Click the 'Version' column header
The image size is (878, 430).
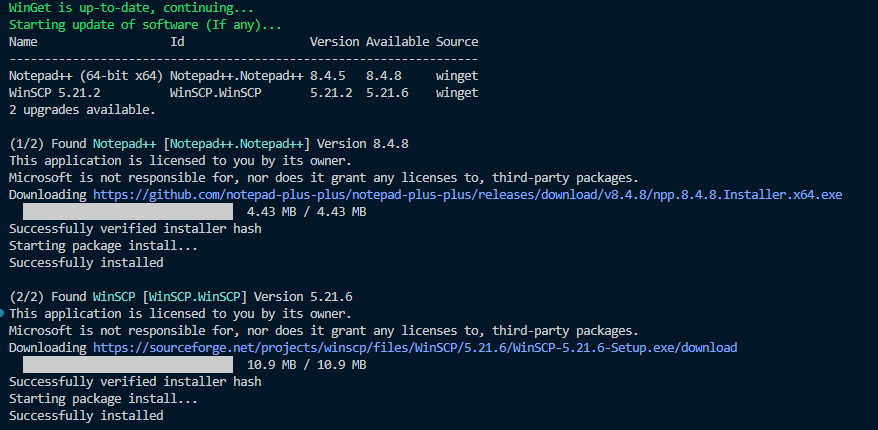click(x=334, y=42)
